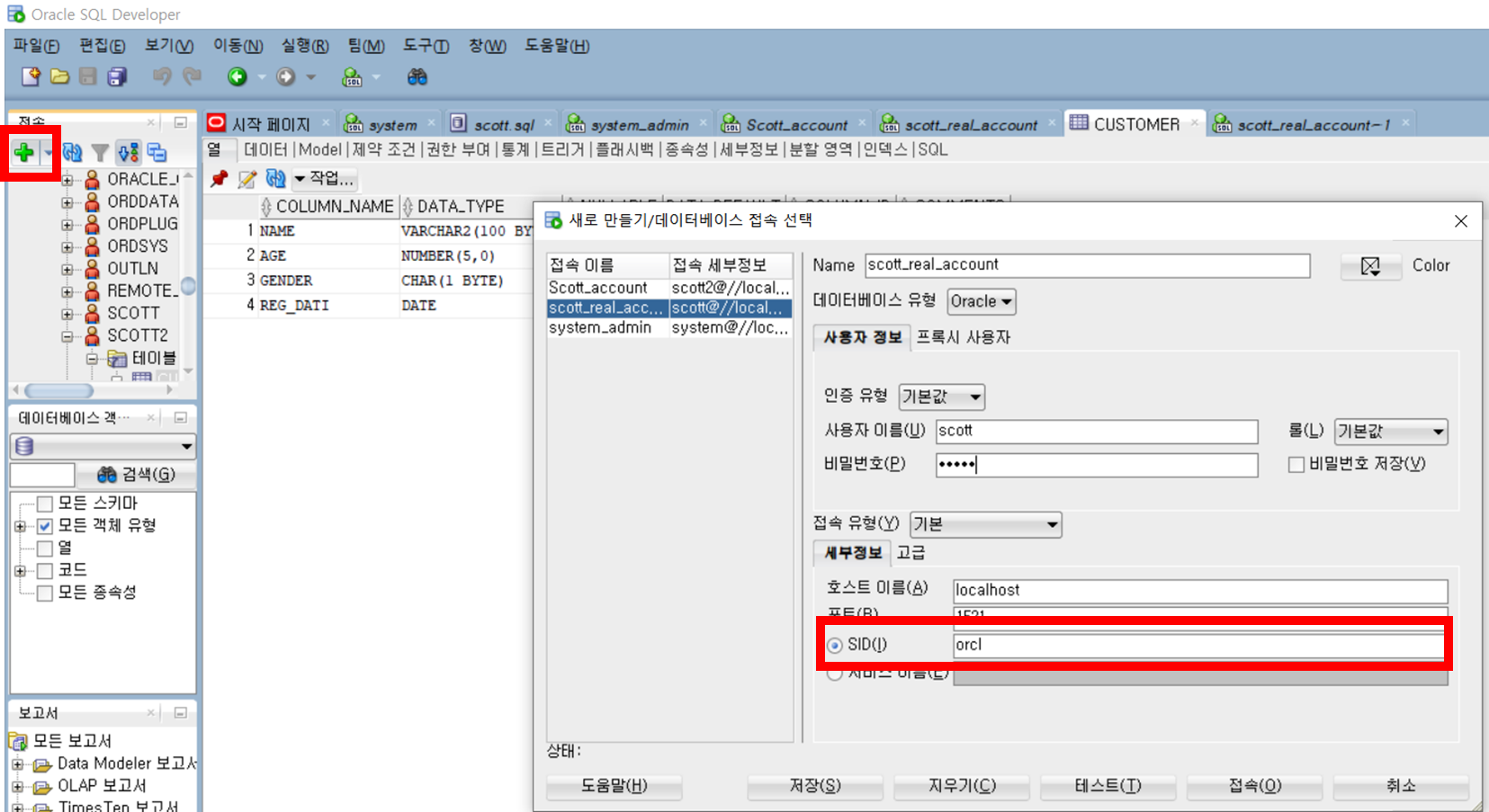The width and height of the screenshot is (1489, 812).
Task: Click the database icon in object search panel
Action: click(24, 446)
